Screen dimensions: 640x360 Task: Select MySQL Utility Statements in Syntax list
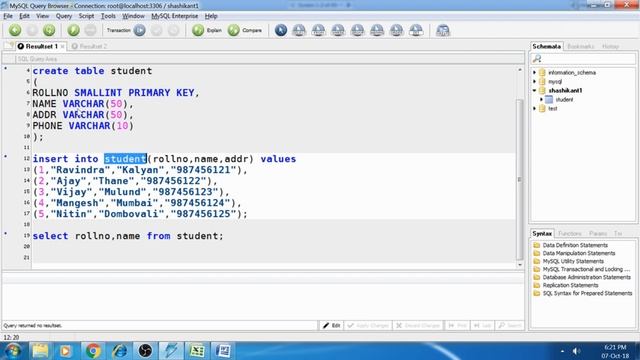coord(573,261)
